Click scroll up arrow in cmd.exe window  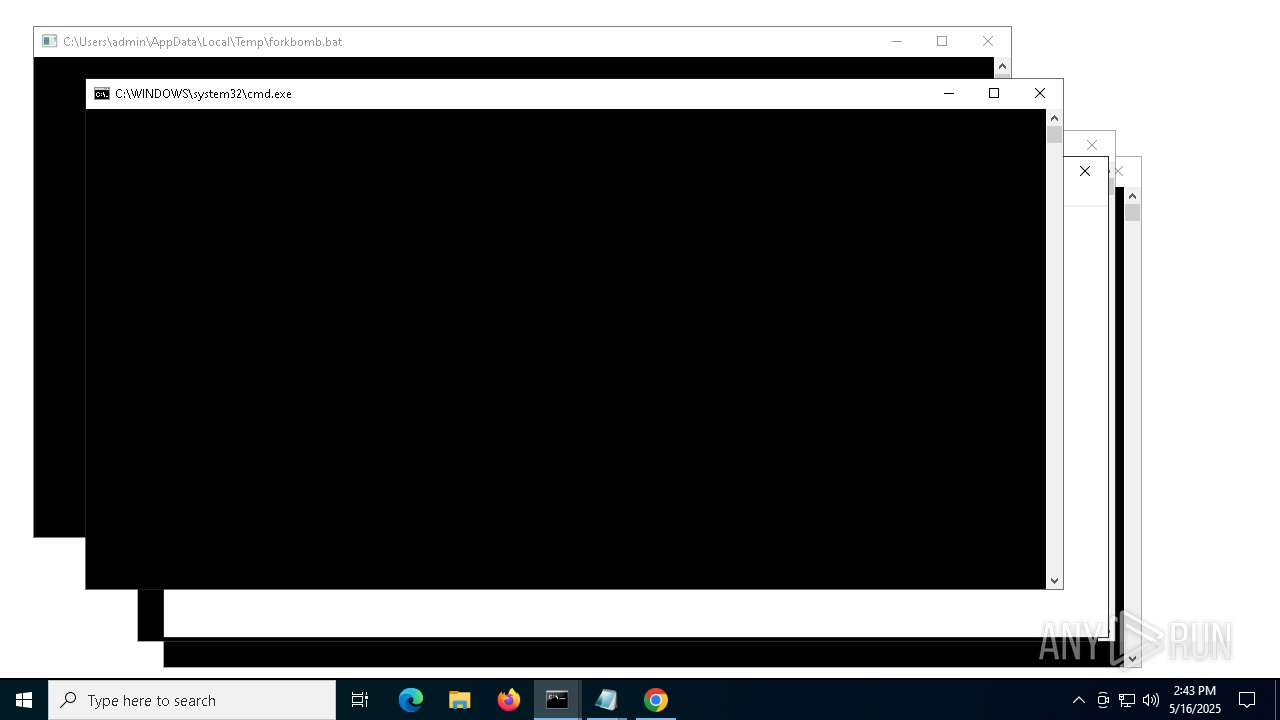pyautogui.click(x=1054, y=118)
